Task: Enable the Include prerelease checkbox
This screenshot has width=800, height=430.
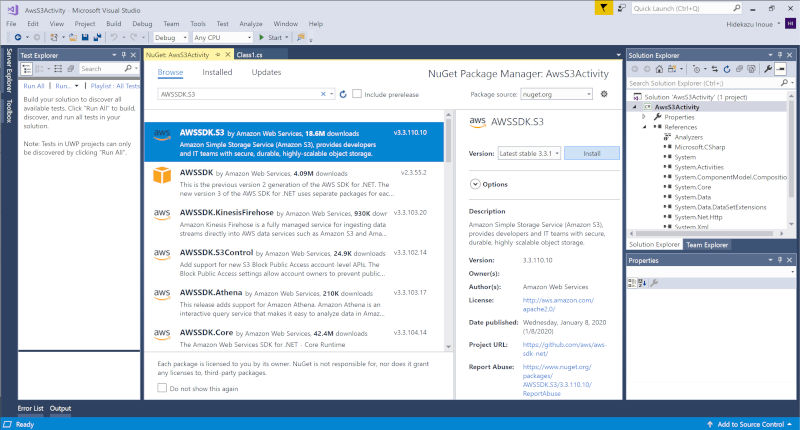Action: tap(358, 94)
